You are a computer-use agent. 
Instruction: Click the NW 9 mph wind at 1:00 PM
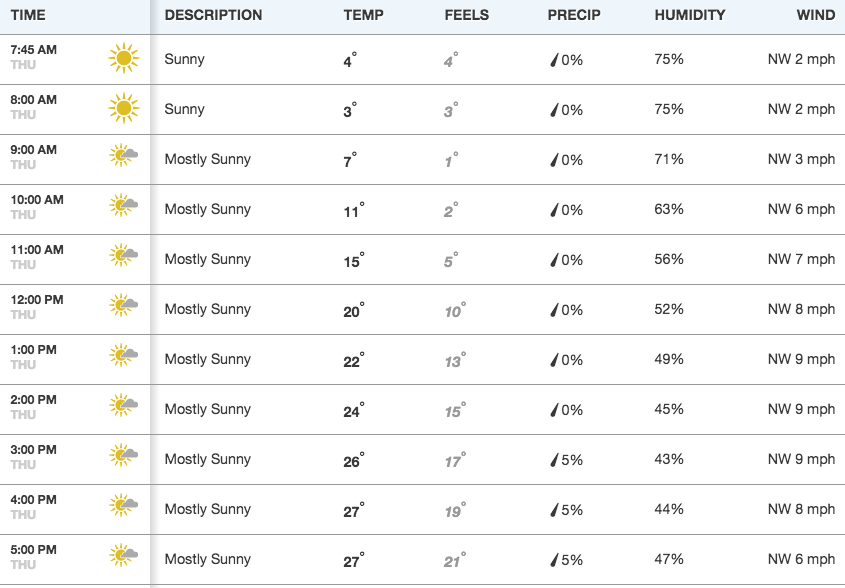(x=801, y=359)
